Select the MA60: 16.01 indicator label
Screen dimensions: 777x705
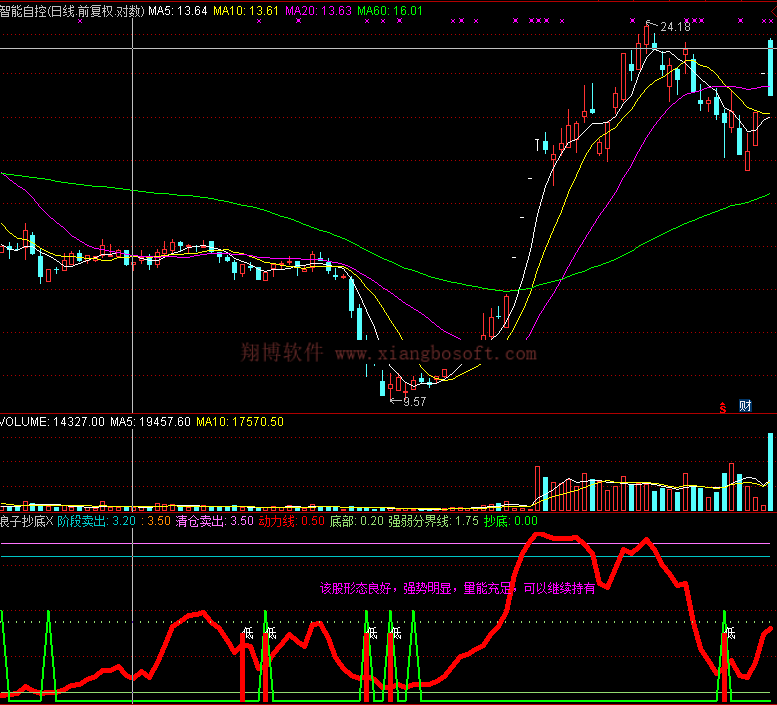pos(389,11)
